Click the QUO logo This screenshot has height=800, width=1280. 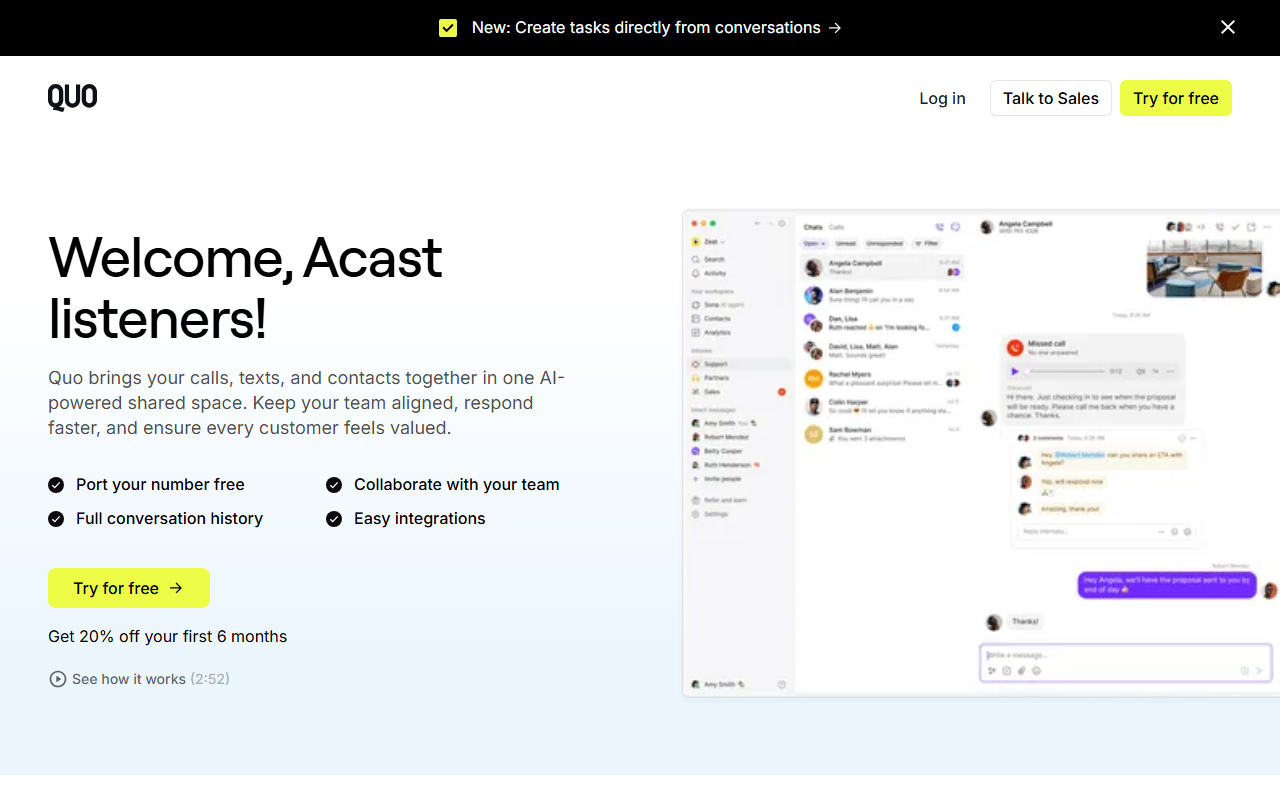point(73,97)
